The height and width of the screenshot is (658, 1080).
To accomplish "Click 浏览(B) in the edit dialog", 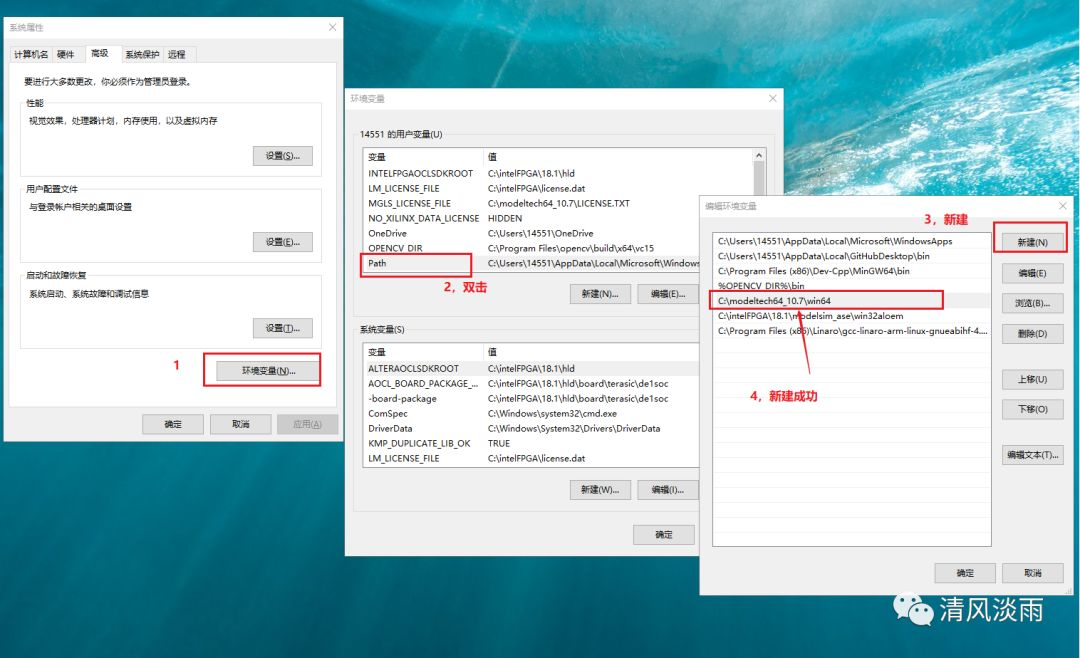I will (x=1034, y=302).
